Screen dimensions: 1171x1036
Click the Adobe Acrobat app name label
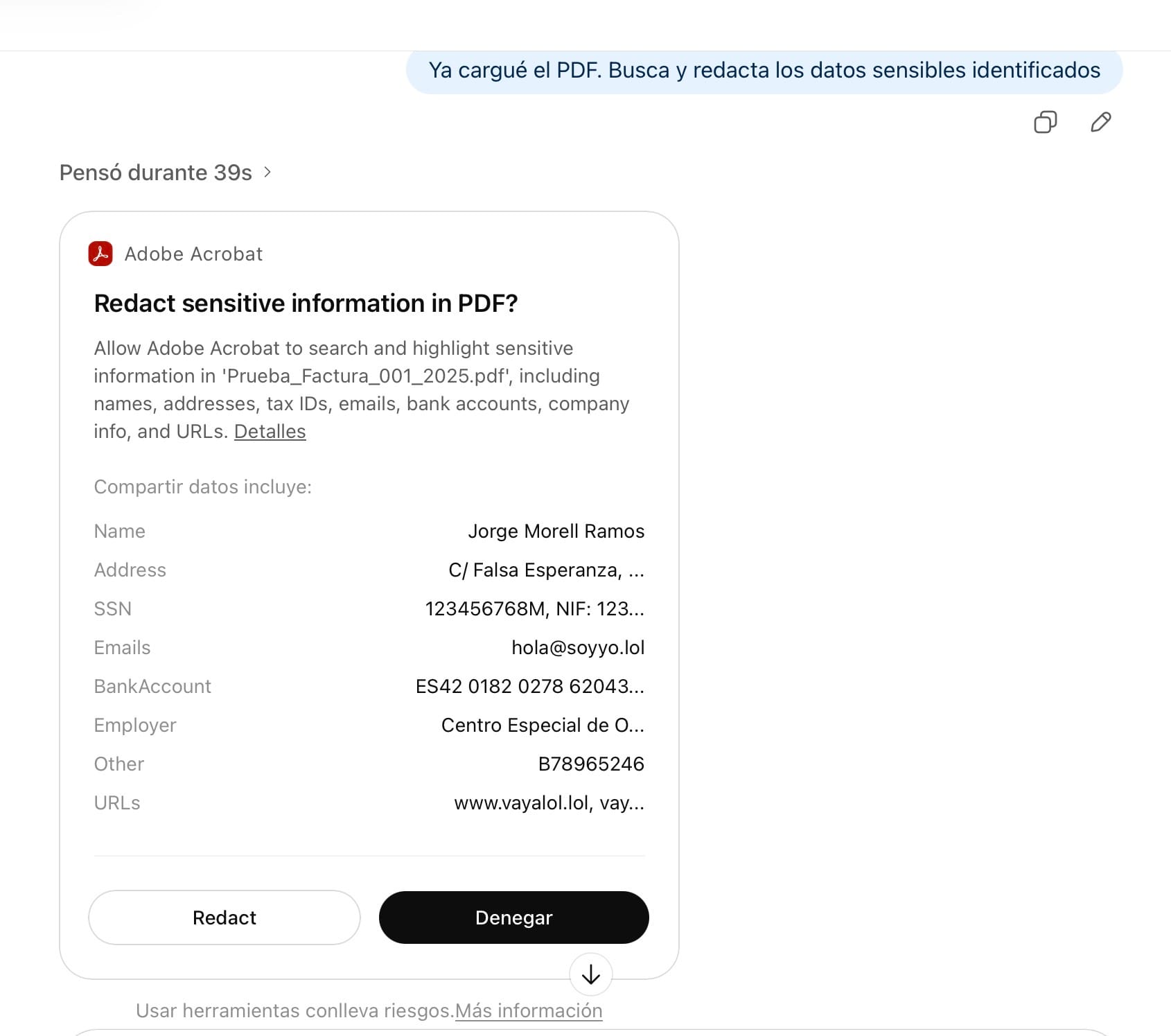tap(193, 254)
